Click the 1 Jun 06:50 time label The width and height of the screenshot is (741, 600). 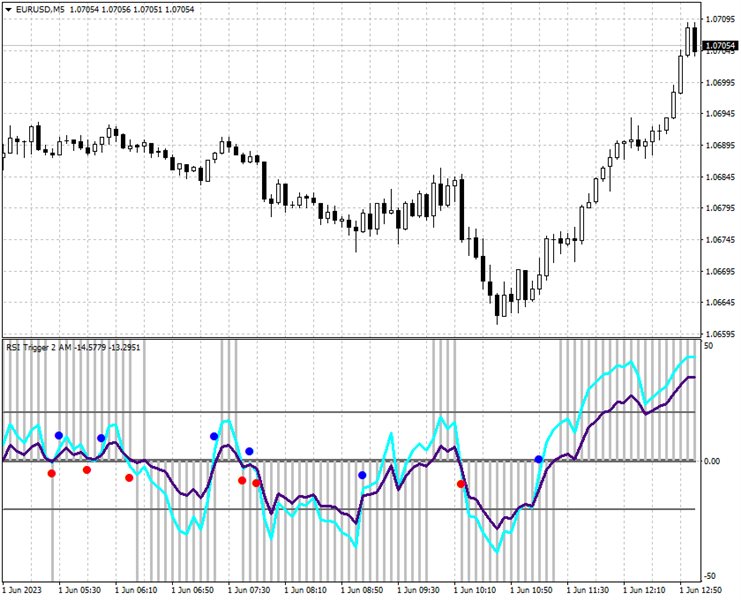click(x=193, y=591)
